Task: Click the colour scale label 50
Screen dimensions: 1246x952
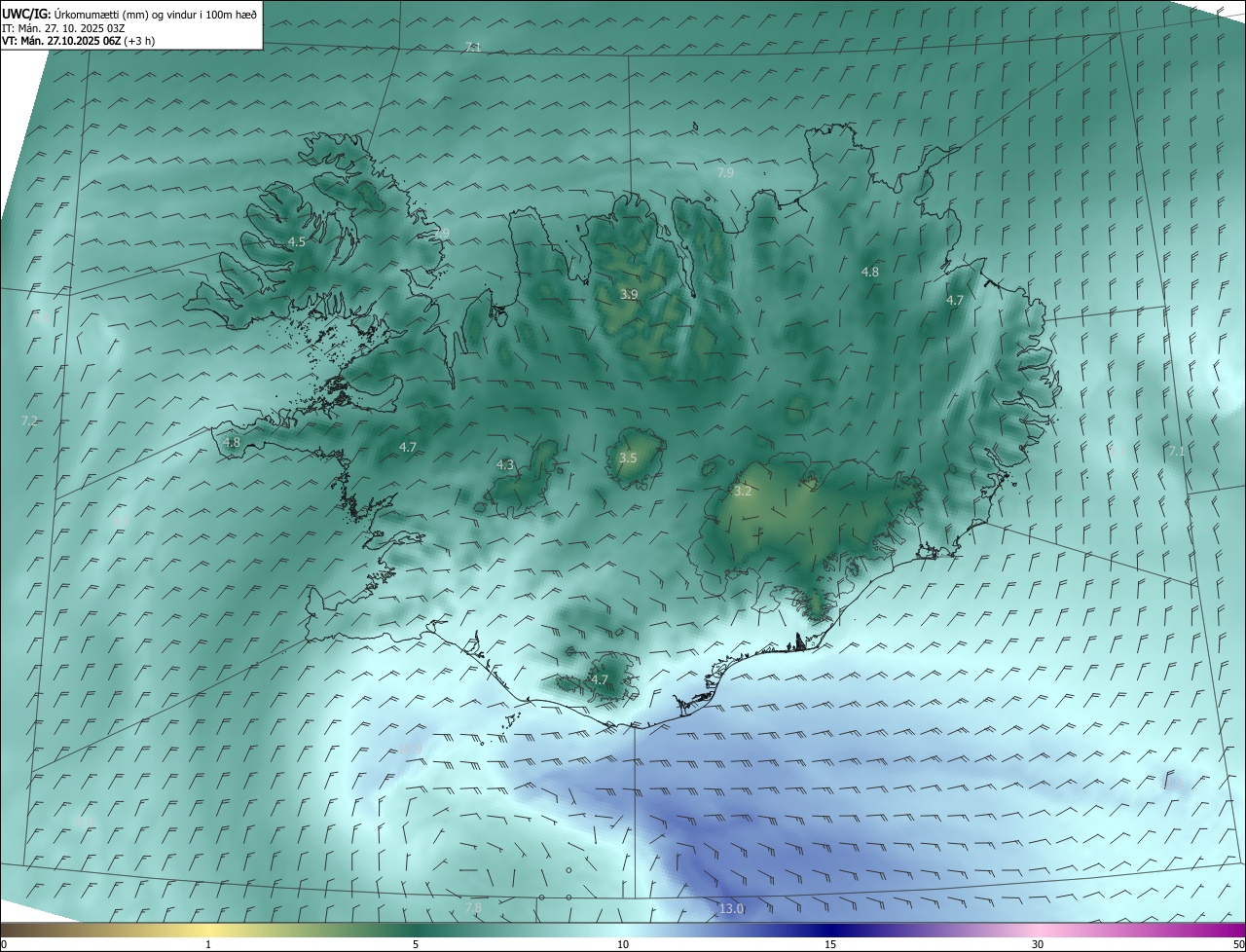Action: [x=1238, y=944]
